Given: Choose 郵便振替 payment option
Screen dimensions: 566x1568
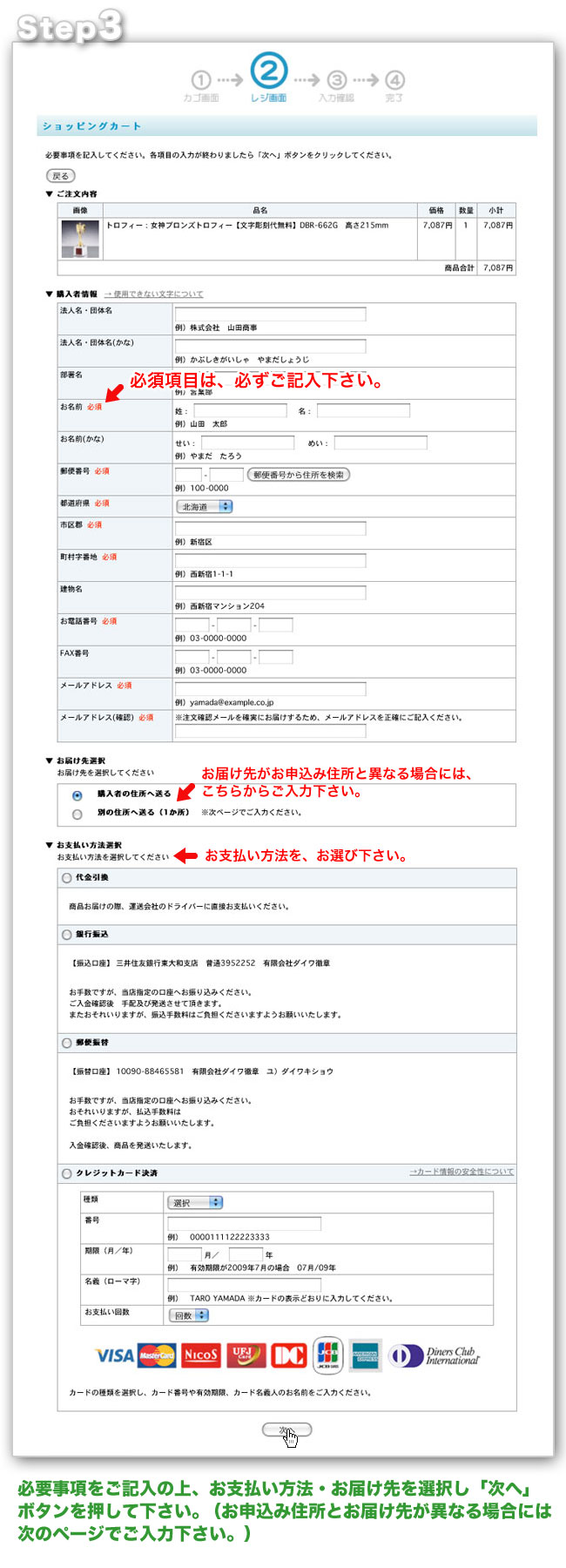Looking at the screenshot, I should [x=67, y=1043].
